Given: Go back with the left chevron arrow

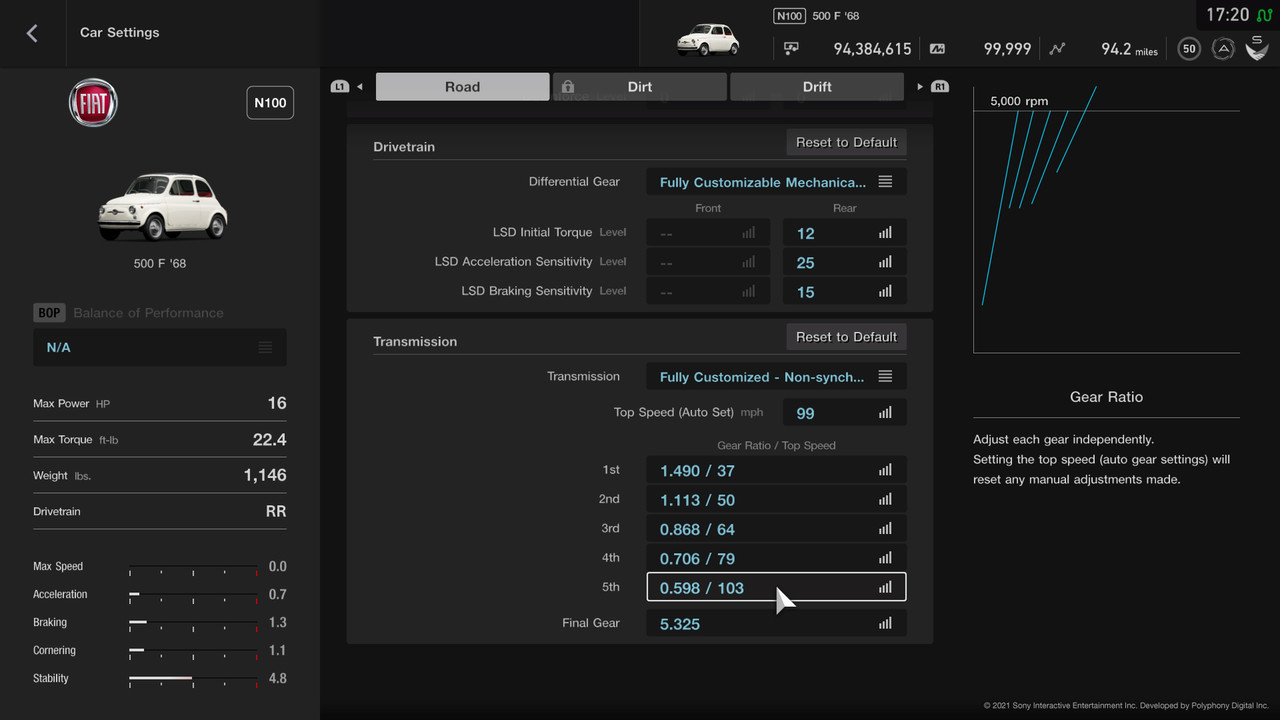Looking at the screenshot, I should [x=32, y=33].
